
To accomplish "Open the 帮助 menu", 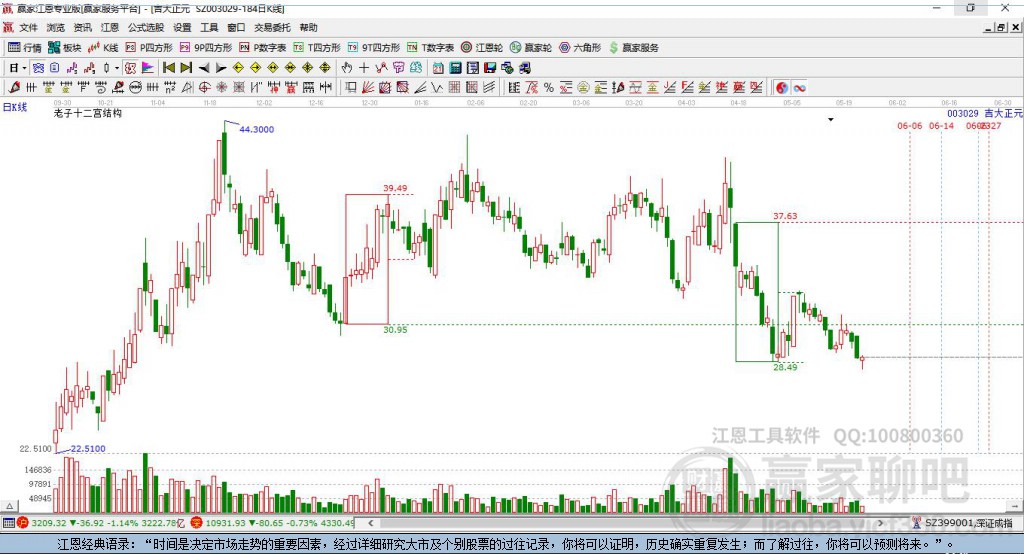I will tap(308, 27).
